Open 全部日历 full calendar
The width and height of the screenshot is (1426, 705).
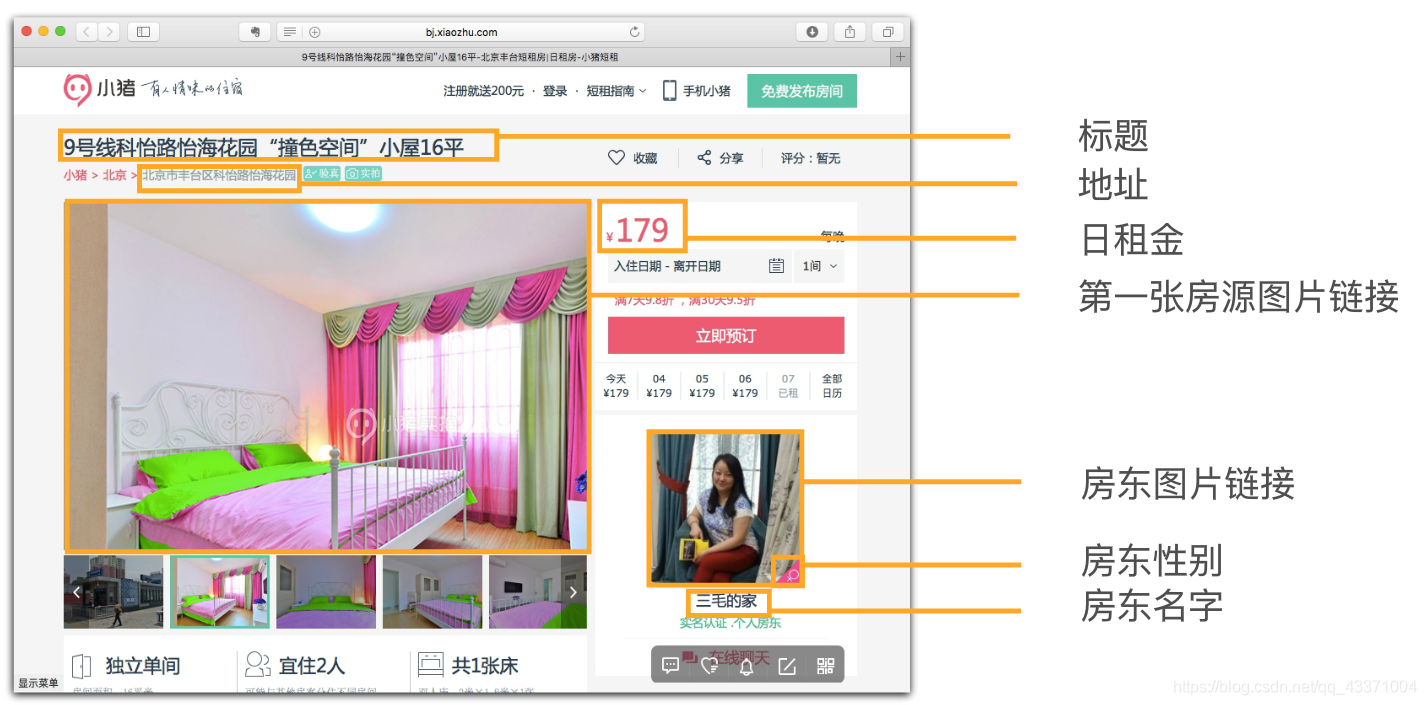pos(832,386)
